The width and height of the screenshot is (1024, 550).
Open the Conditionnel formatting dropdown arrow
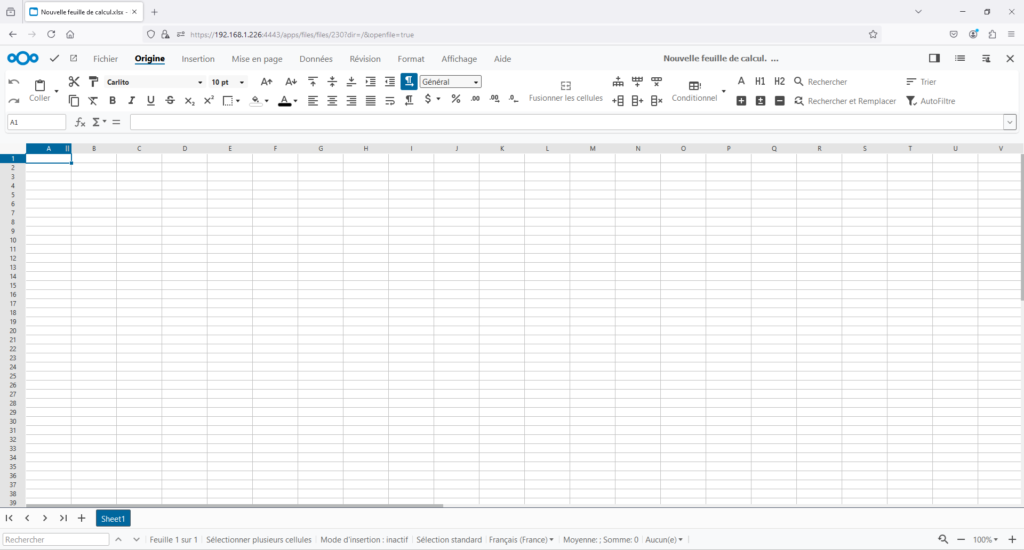724,91
